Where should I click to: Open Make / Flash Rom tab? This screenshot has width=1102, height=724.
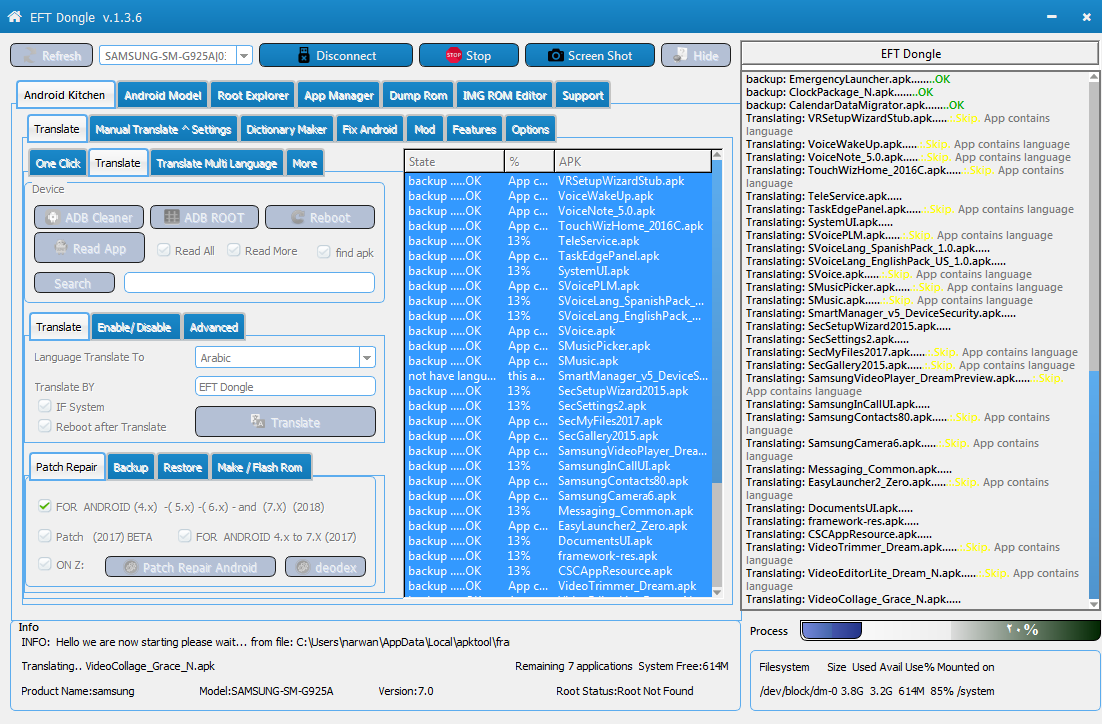click(259, 467)
